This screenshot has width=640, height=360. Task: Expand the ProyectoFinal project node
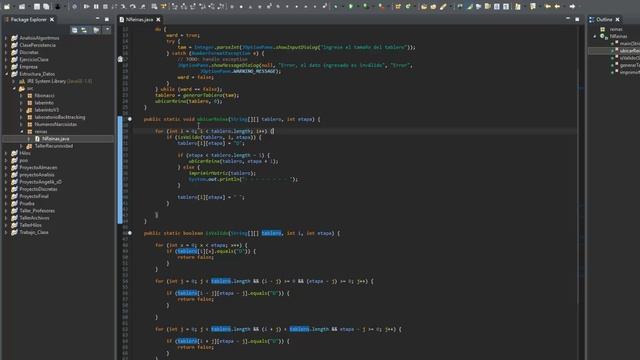[7, 196]
